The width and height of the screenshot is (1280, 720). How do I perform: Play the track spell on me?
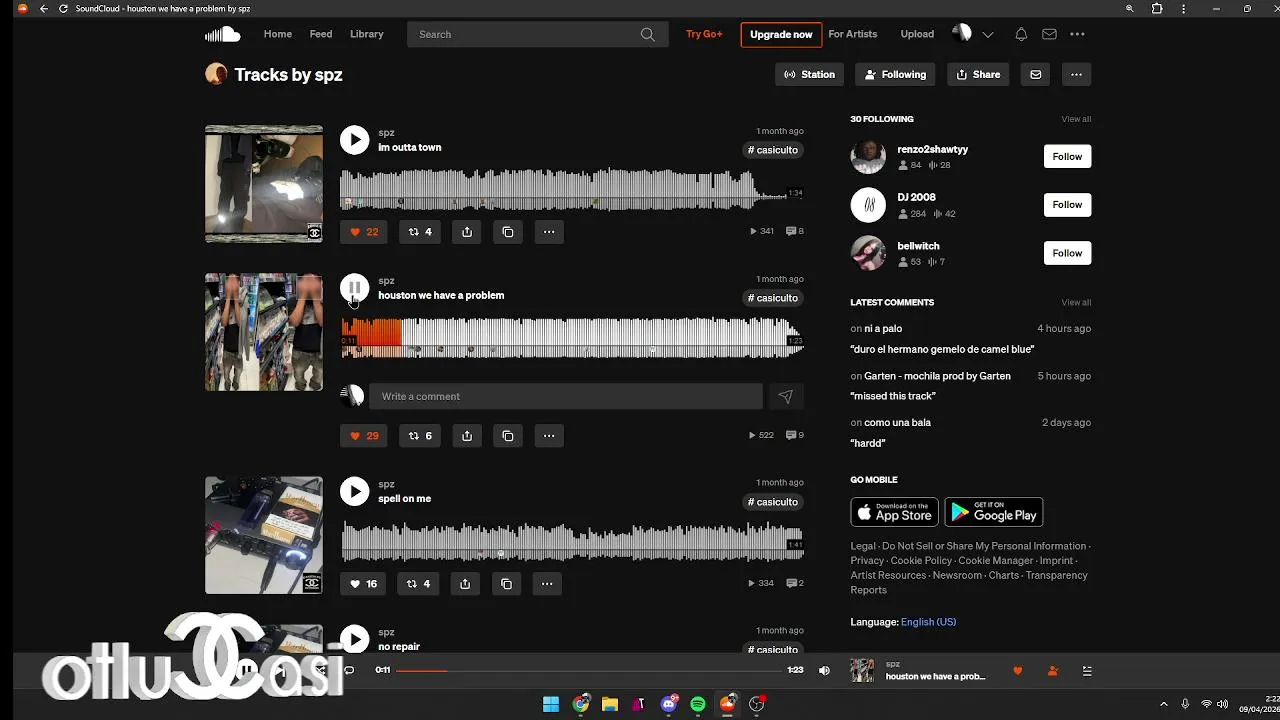354,491
